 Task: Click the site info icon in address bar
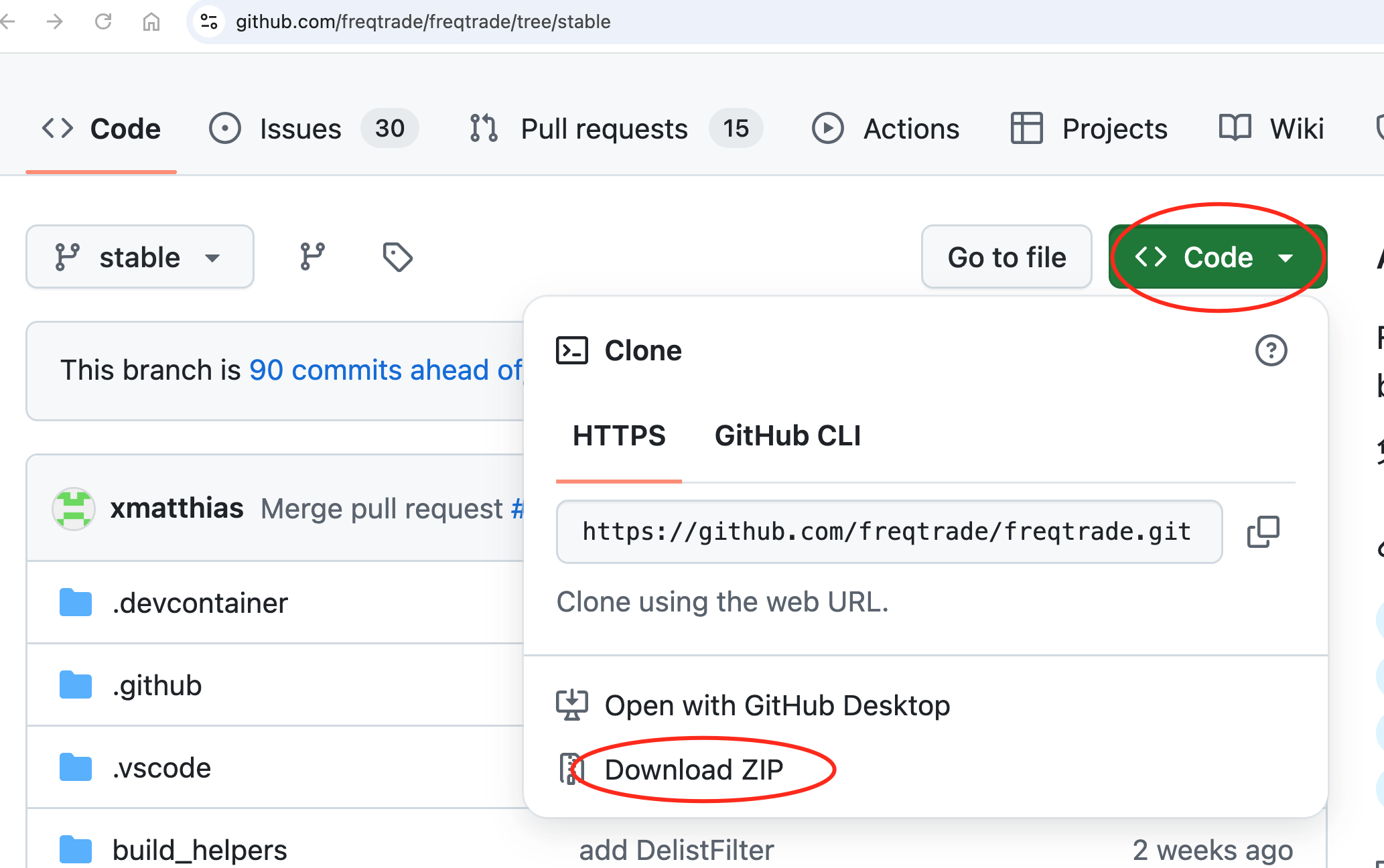(x=209, y=21)
